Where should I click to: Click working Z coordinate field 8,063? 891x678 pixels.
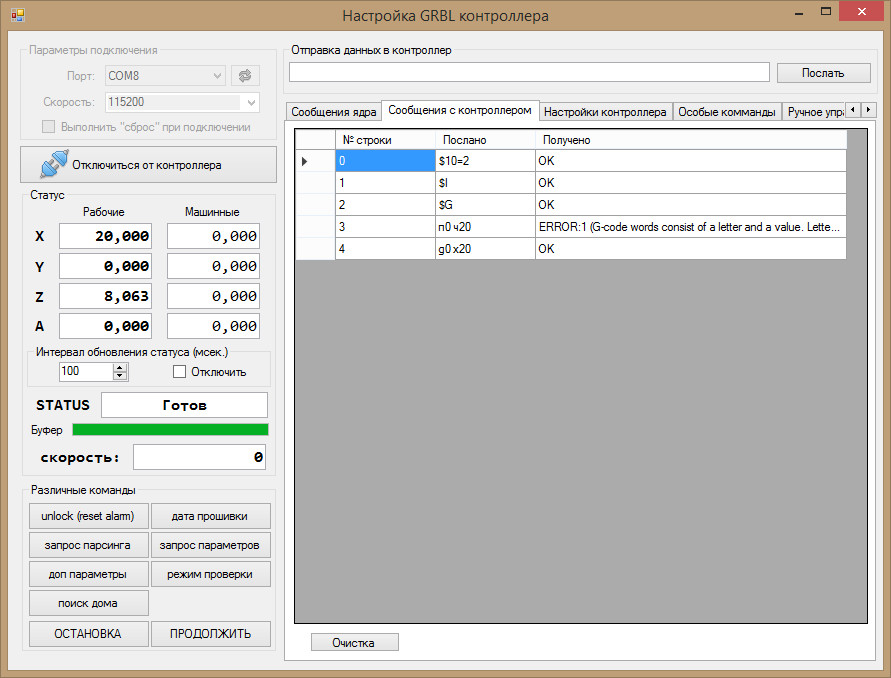pos(105,296)
